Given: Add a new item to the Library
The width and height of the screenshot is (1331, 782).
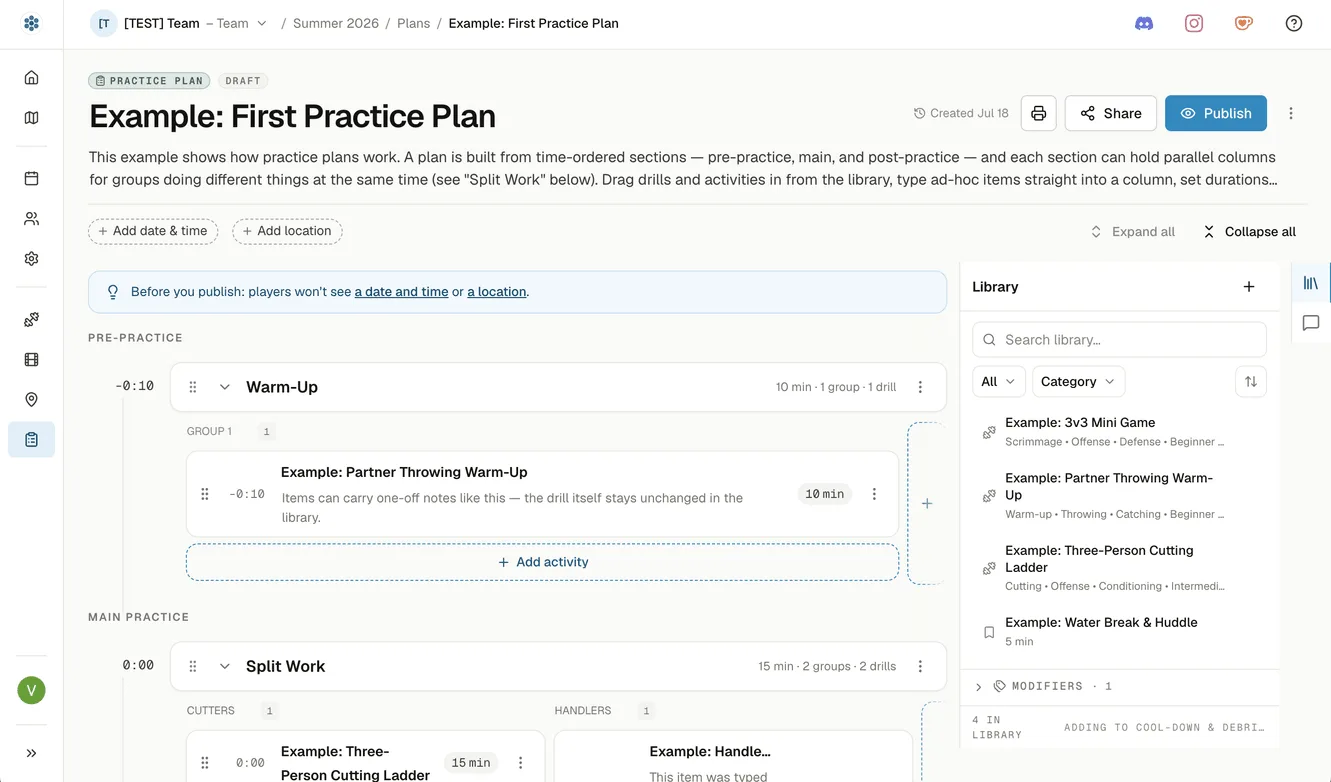Looking at the screenshot, I should 1249,287.
